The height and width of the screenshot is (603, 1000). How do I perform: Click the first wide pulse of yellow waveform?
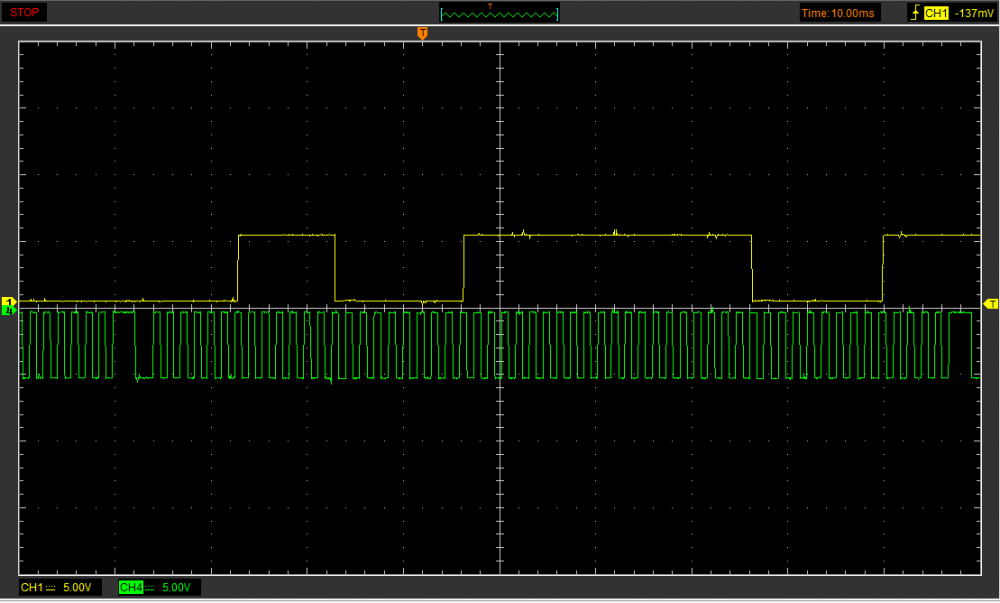286,235
